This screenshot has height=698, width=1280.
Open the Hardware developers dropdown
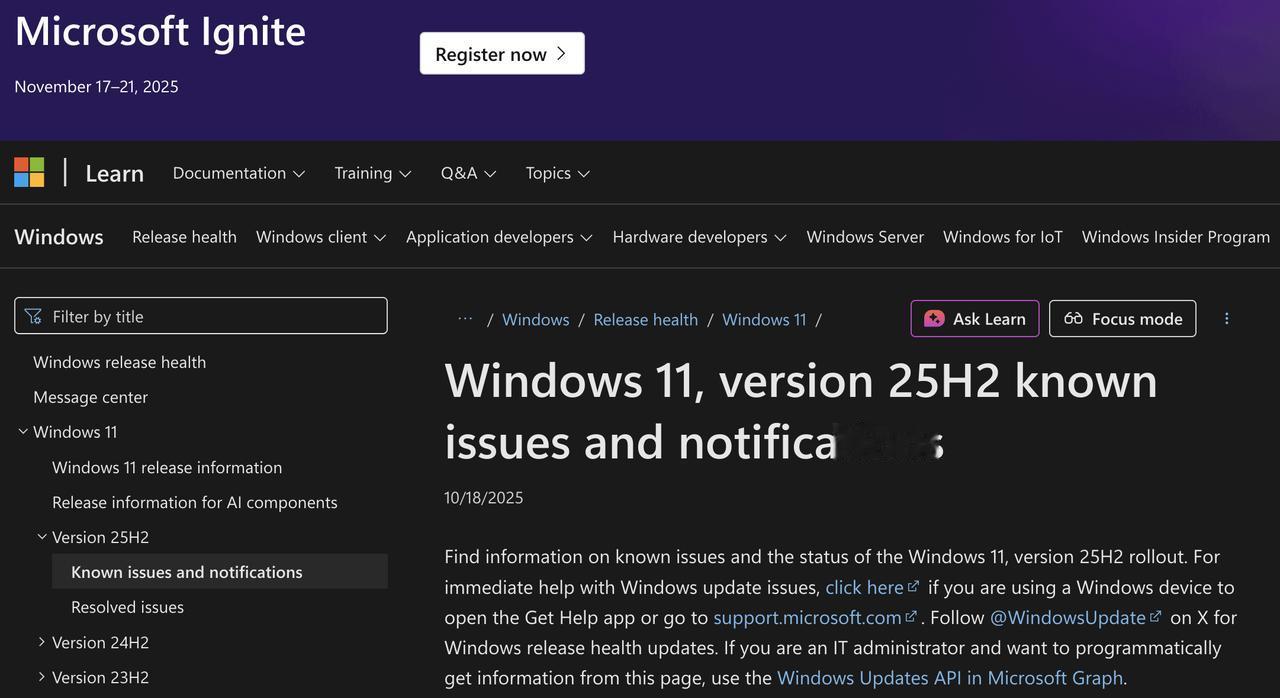click(x=699, y=237)
